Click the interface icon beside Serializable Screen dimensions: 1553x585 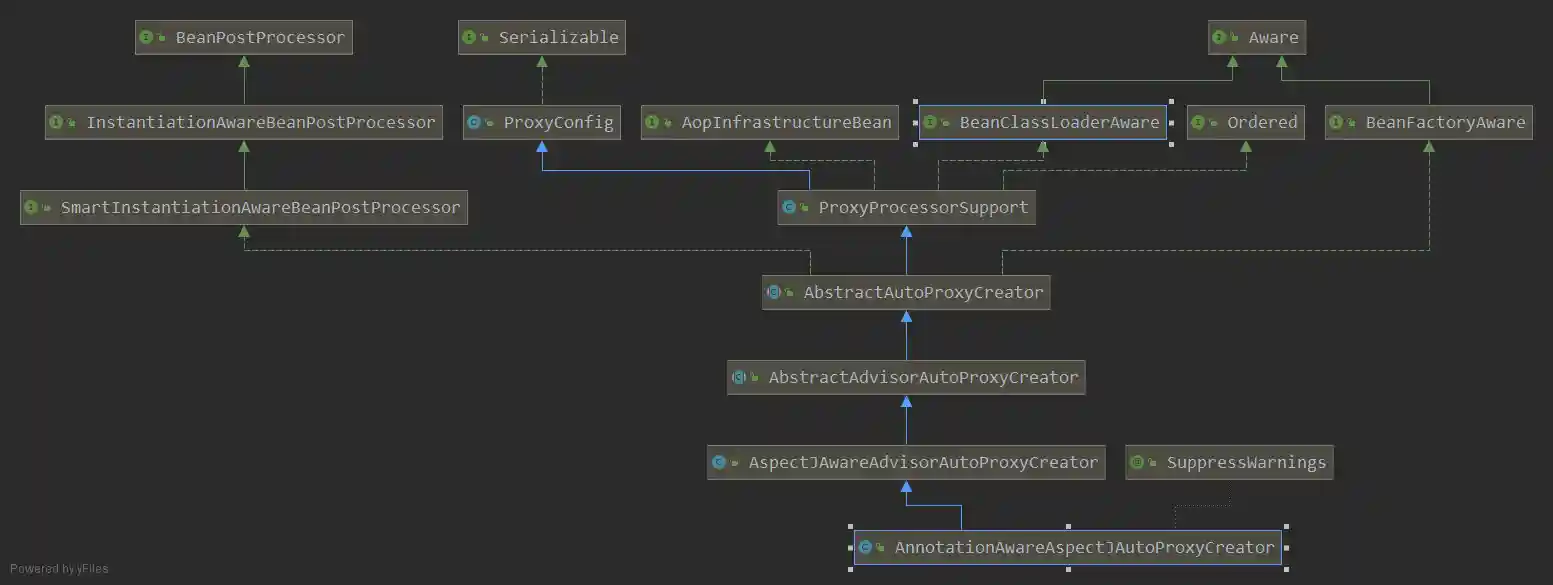pos(470,38)
